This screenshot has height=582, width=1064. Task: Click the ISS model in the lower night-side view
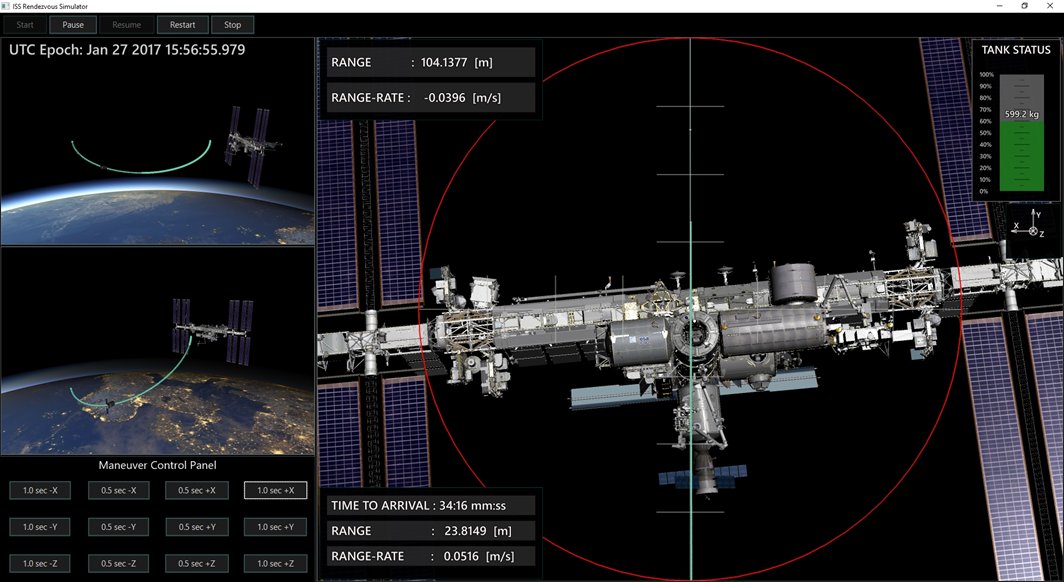(212, 331)
